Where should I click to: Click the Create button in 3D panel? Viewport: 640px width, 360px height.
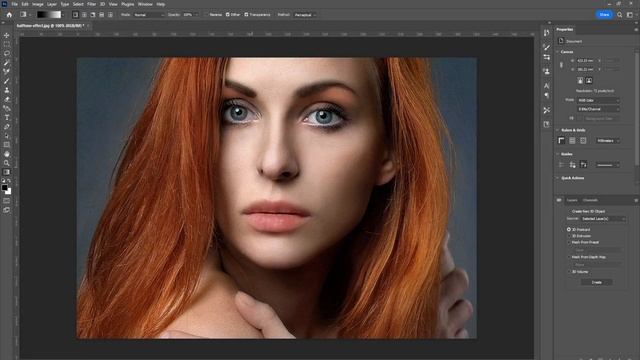click(x=597, y=282)
